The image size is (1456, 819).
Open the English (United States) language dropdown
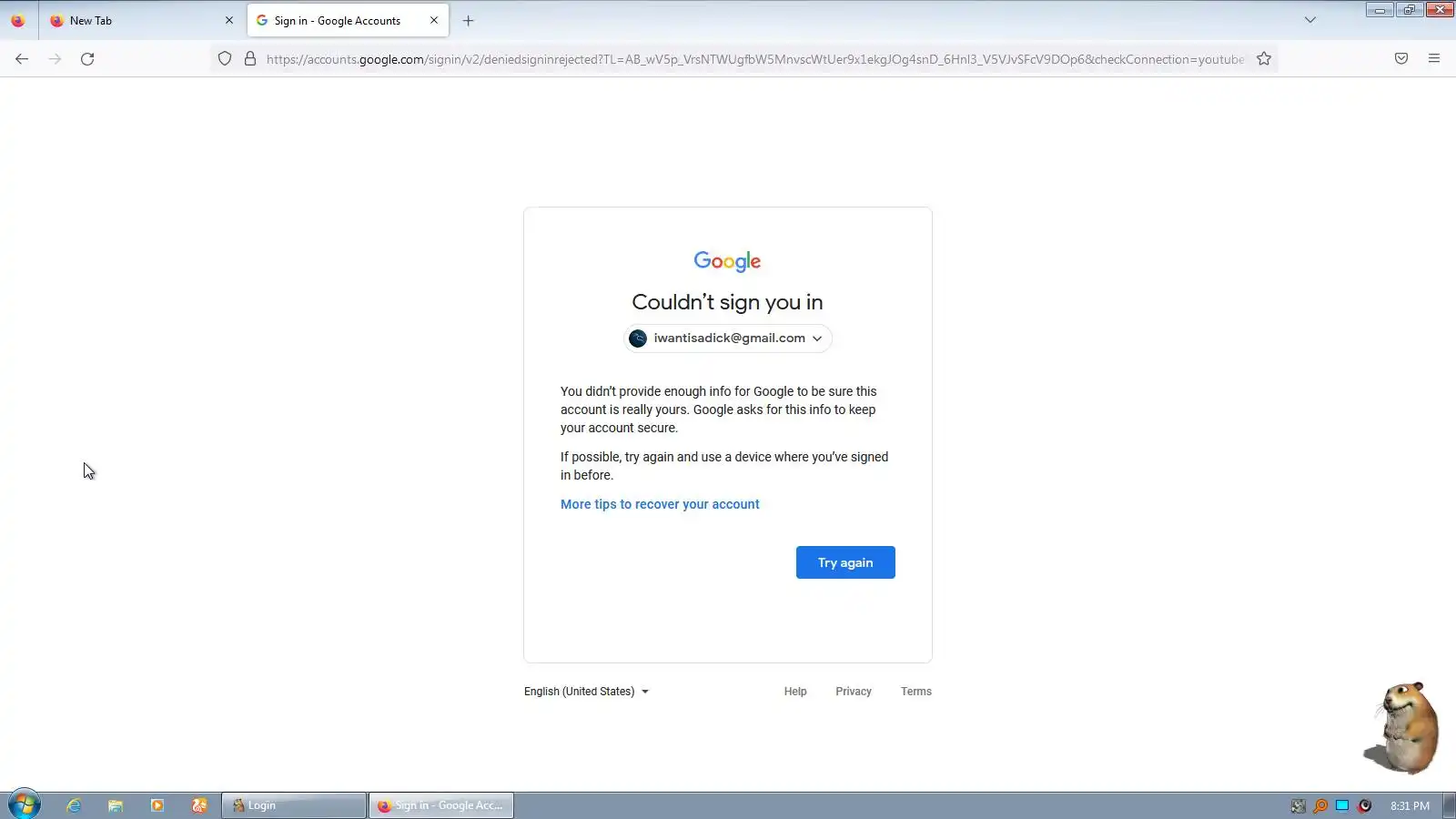[587, 692]
